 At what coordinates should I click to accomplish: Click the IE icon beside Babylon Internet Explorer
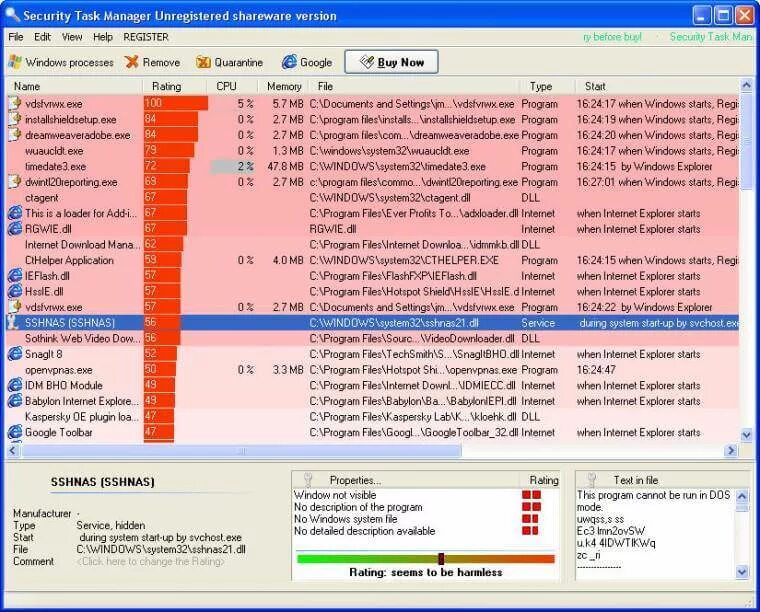[15, 401]
